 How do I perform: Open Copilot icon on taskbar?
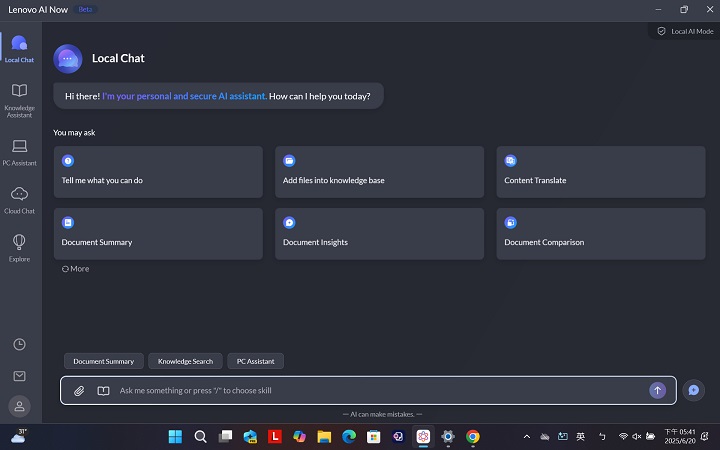click(299, 436)
